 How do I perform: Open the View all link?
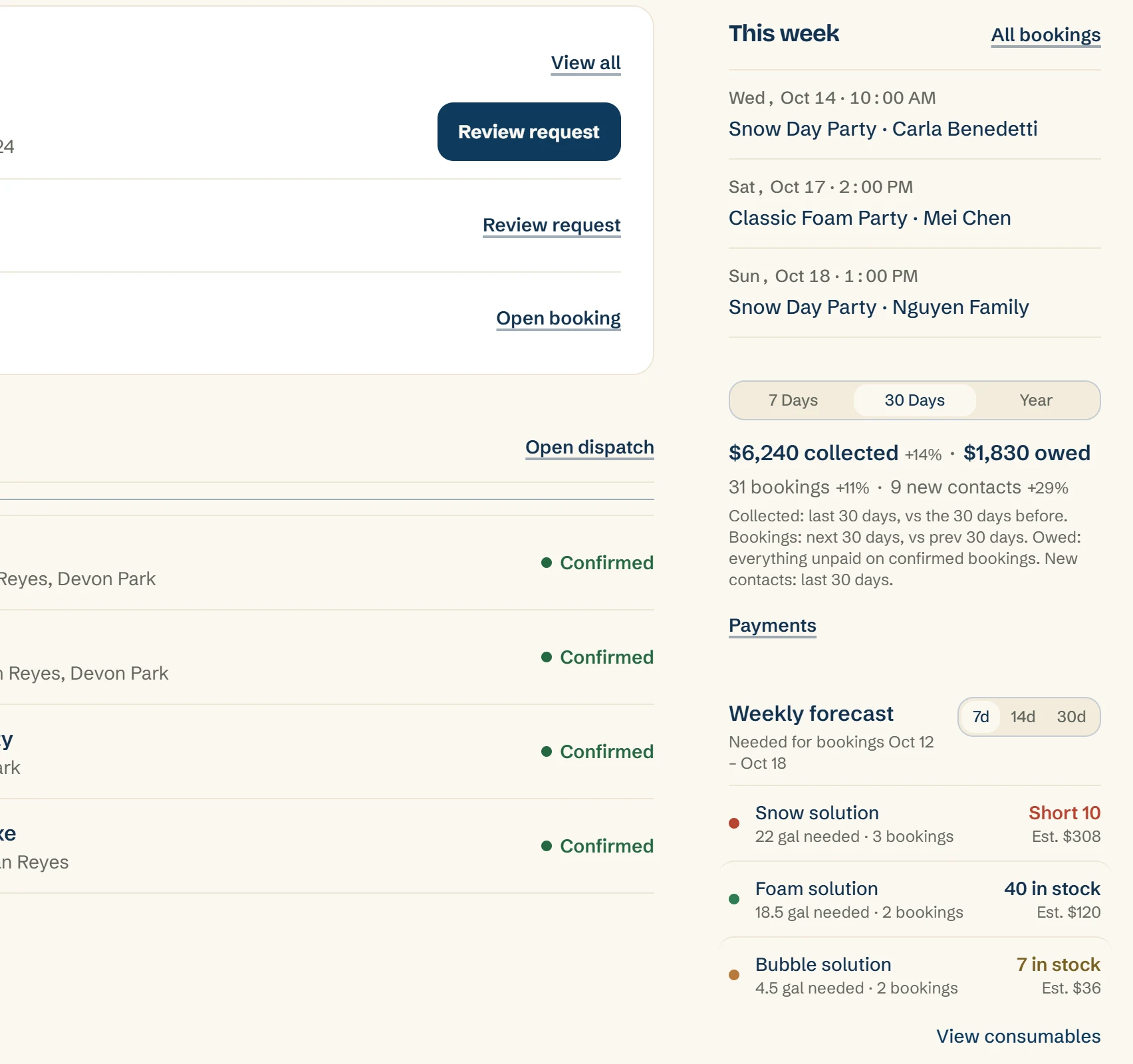coord(586,63)
